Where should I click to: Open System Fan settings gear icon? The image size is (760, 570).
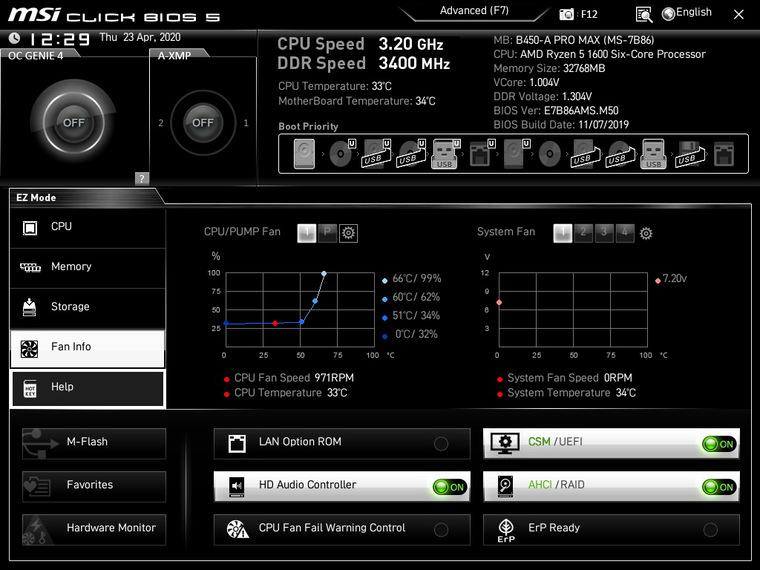coord(646,234)
